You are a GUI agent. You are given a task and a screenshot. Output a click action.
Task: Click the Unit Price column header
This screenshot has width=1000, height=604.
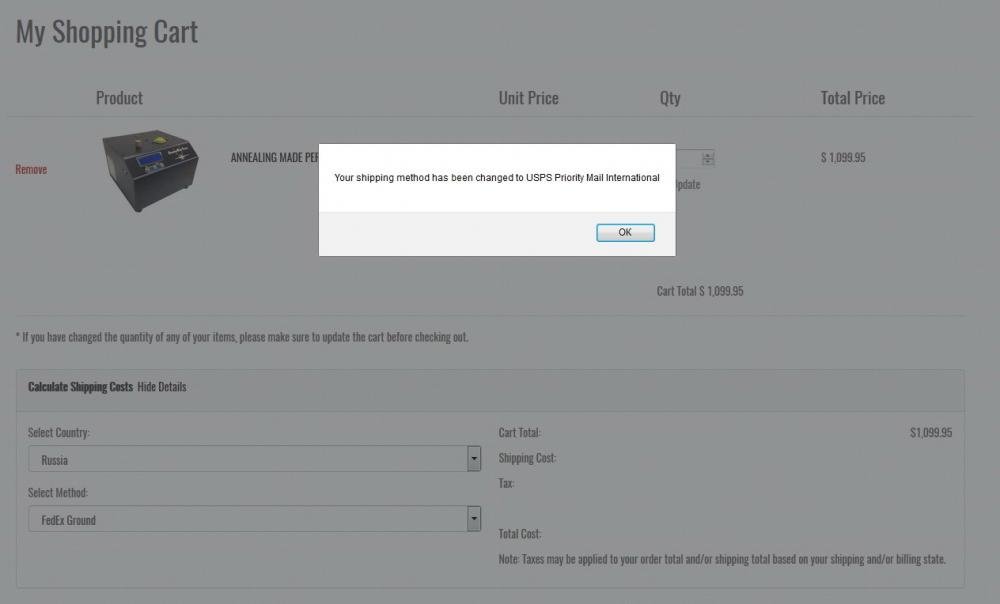click(528, 98)
